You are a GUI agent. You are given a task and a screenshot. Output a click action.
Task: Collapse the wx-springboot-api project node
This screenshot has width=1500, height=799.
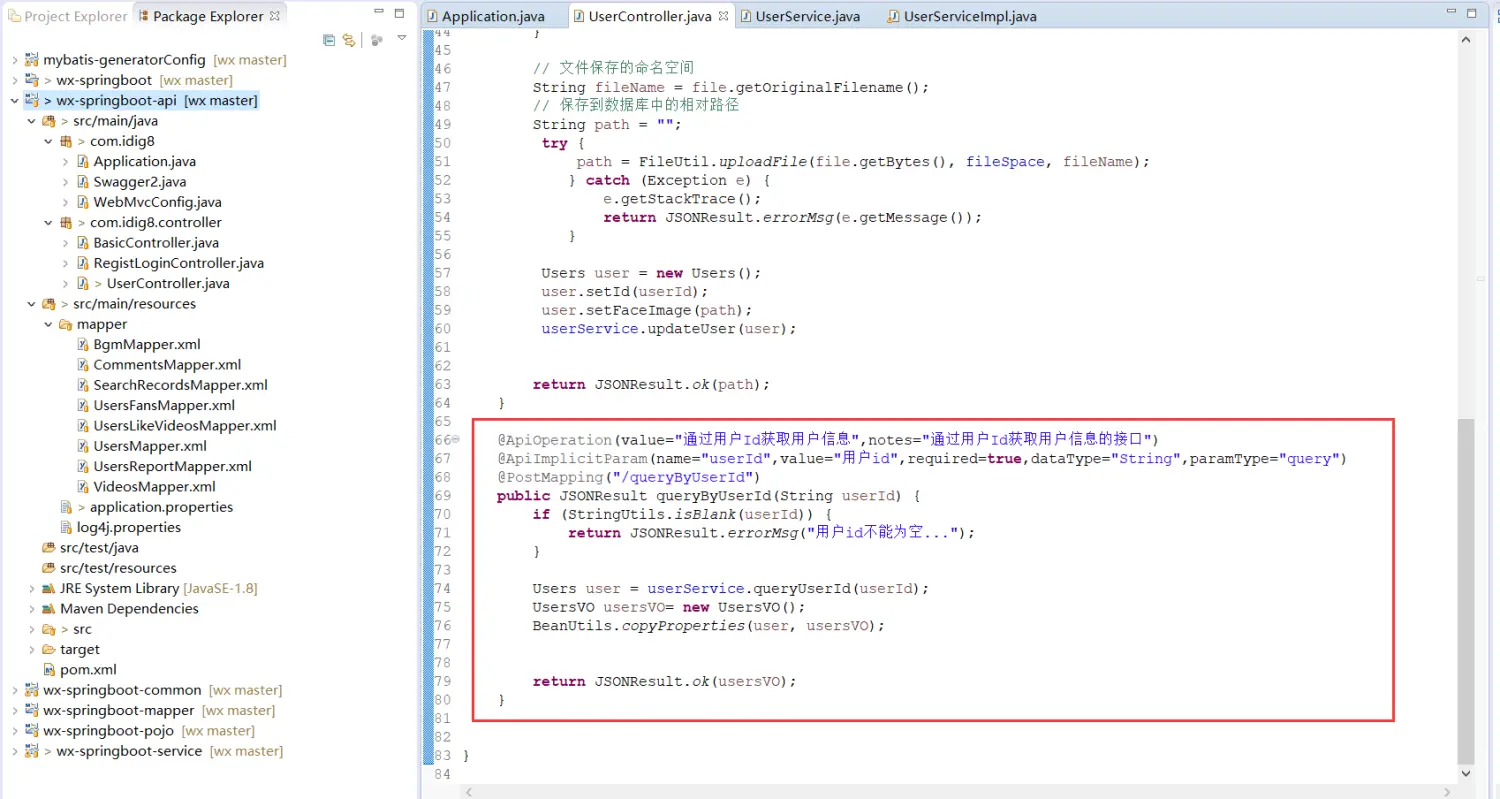14,101
